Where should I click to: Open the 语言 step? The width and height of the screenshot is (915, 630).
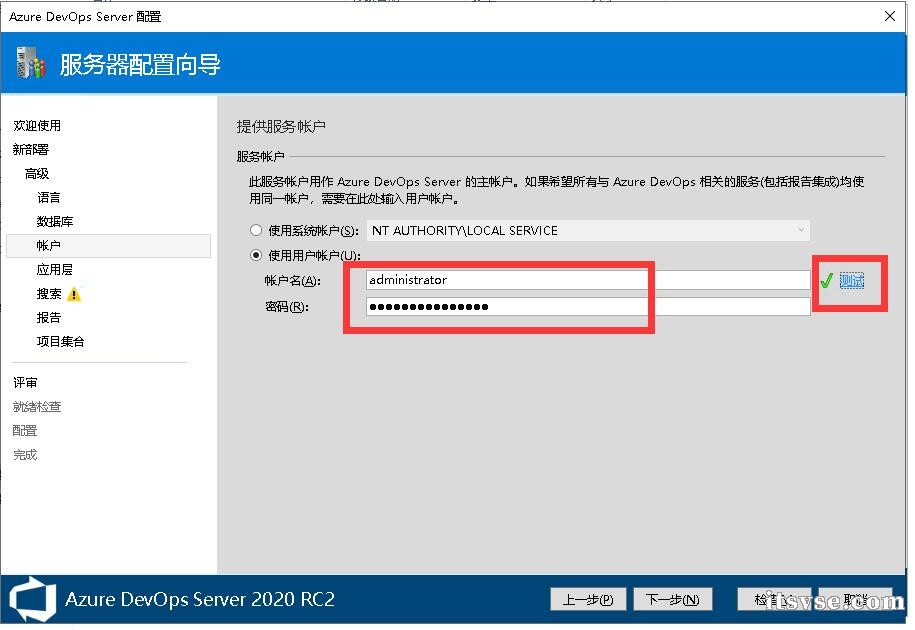(49, 197)
